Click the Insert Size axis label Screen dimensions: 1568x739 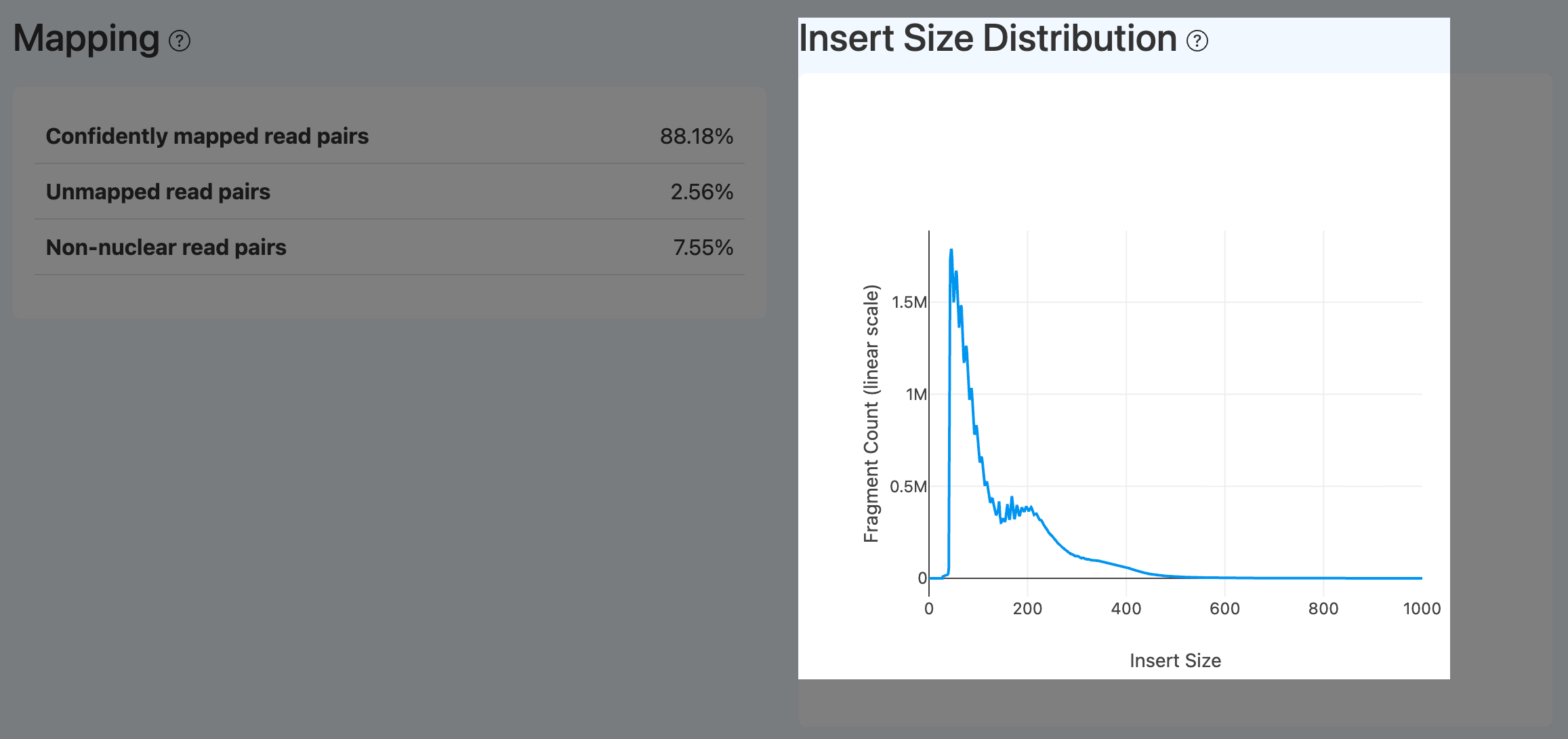pyautogui.click(x=1175, y=660)
